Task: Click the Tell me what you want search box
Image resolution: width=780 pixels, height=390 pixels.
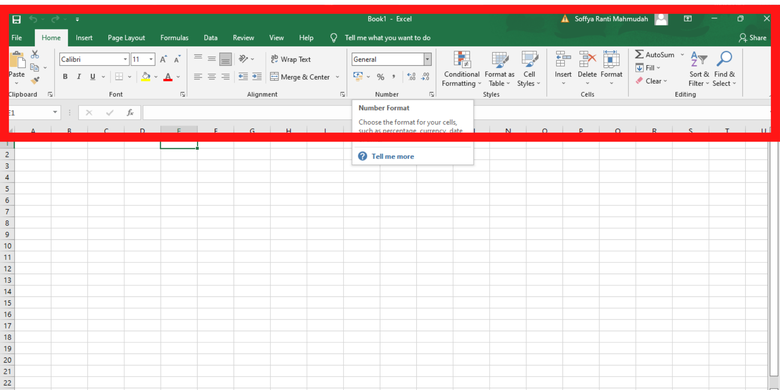Action: pos(388,38)
